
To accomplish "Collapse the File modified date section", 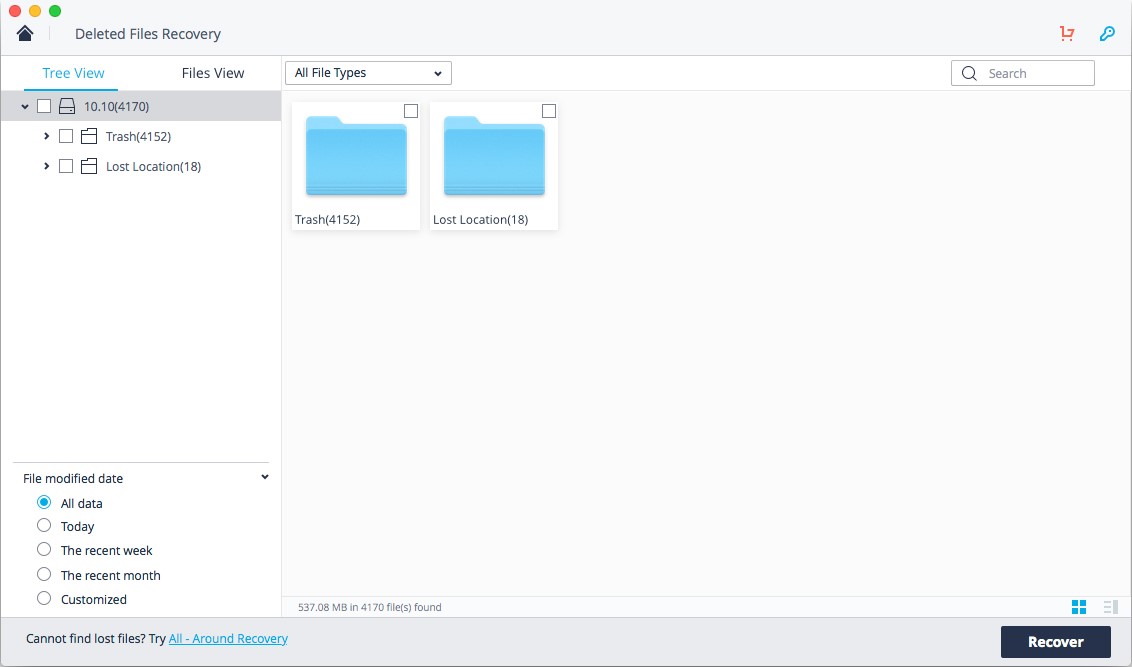I will pyautogui.click(x=265, y=477).
